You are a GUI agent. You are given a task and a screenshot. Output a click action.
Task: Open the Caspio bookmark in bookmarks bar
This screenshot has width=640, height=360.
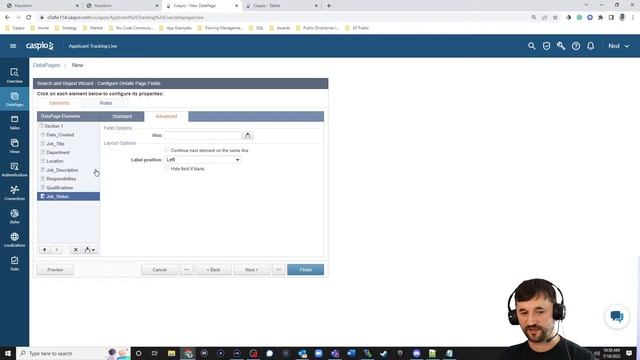pos(16,28)
